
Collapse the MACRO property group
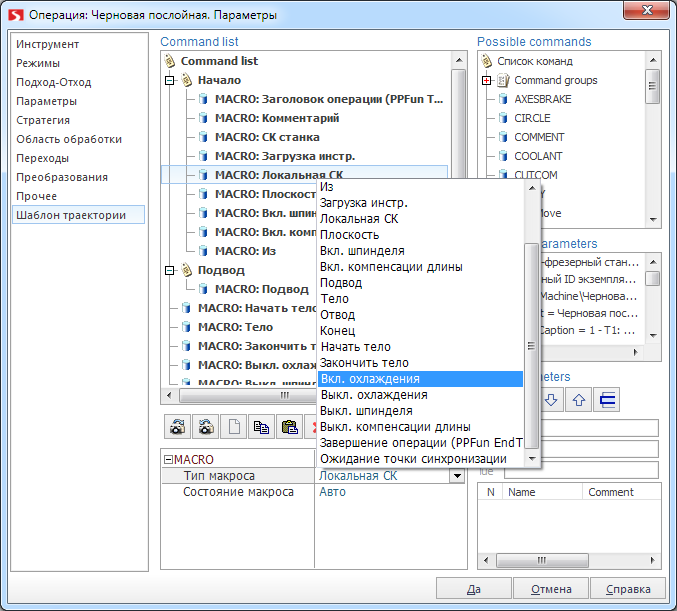168,460
